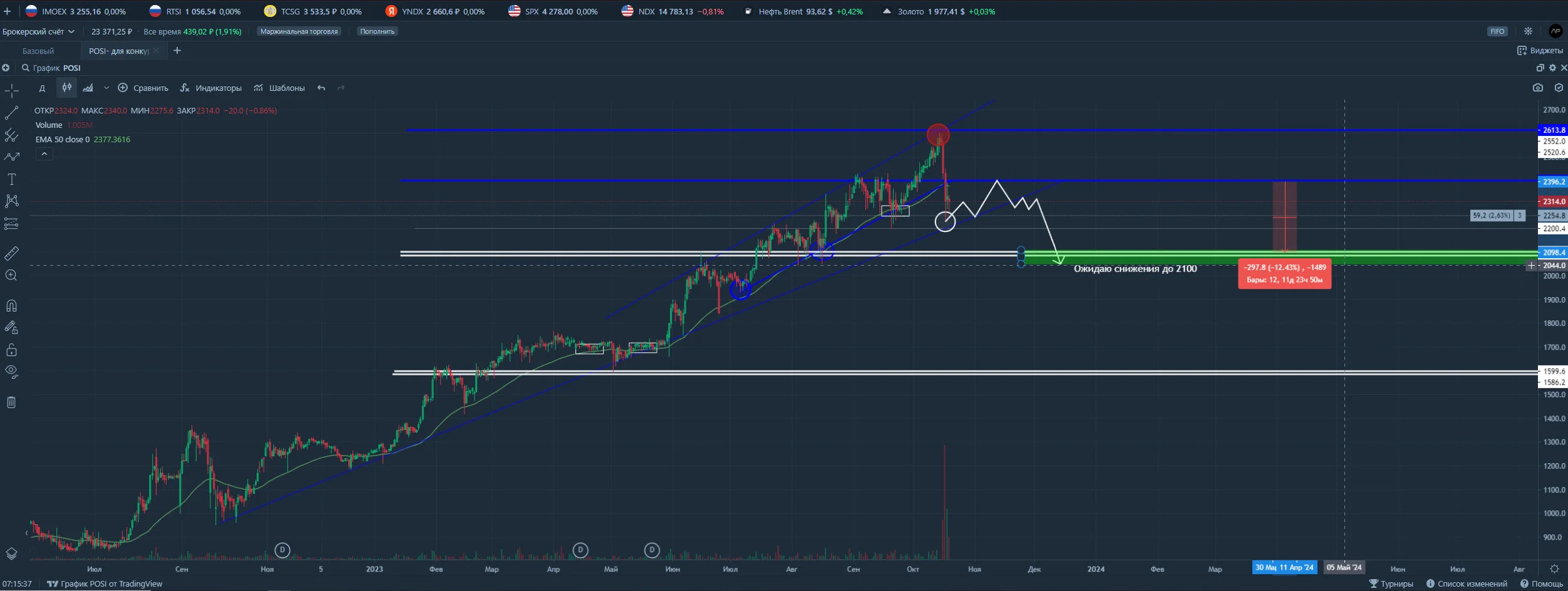Undo the last chart action
The image size is (1568, 591).
point(321,88)
